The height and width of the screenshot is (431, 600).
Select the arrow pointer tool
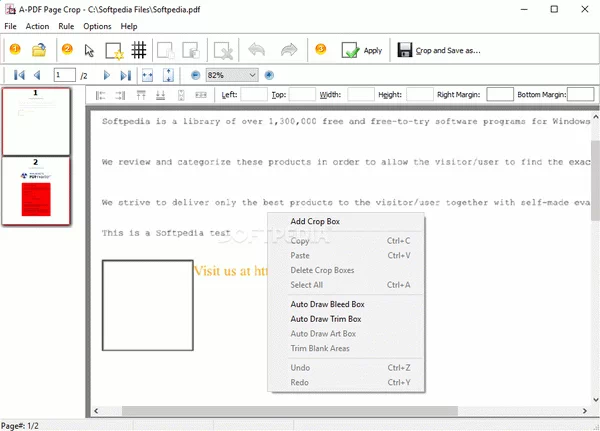tap(89, 50)
